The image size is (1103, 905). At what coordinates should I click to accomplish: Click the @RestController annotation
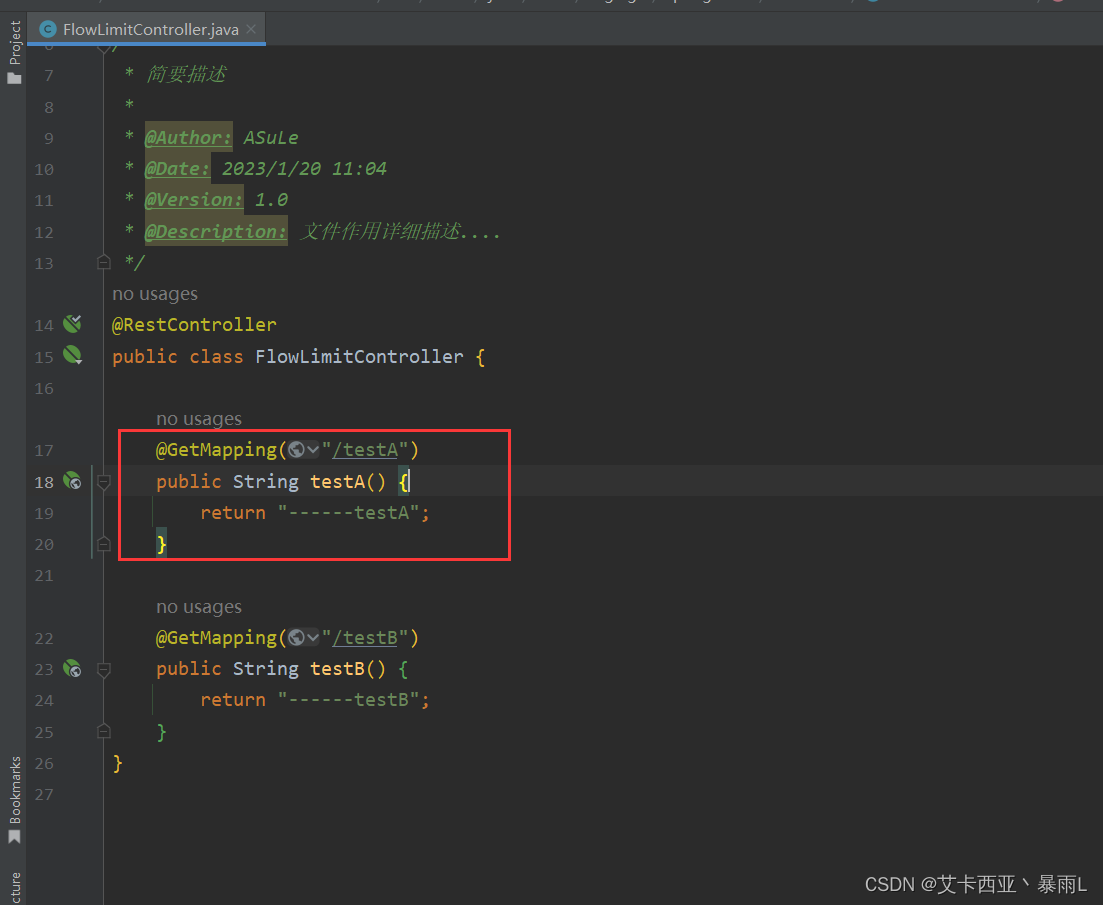tap(194, 325)
